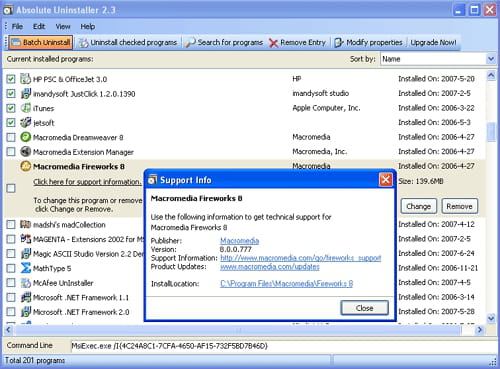Click Uninstall checked programs in toolbar
Viewport: 500px width, 369px height.
pyautogui.click(x=128, y=42)
